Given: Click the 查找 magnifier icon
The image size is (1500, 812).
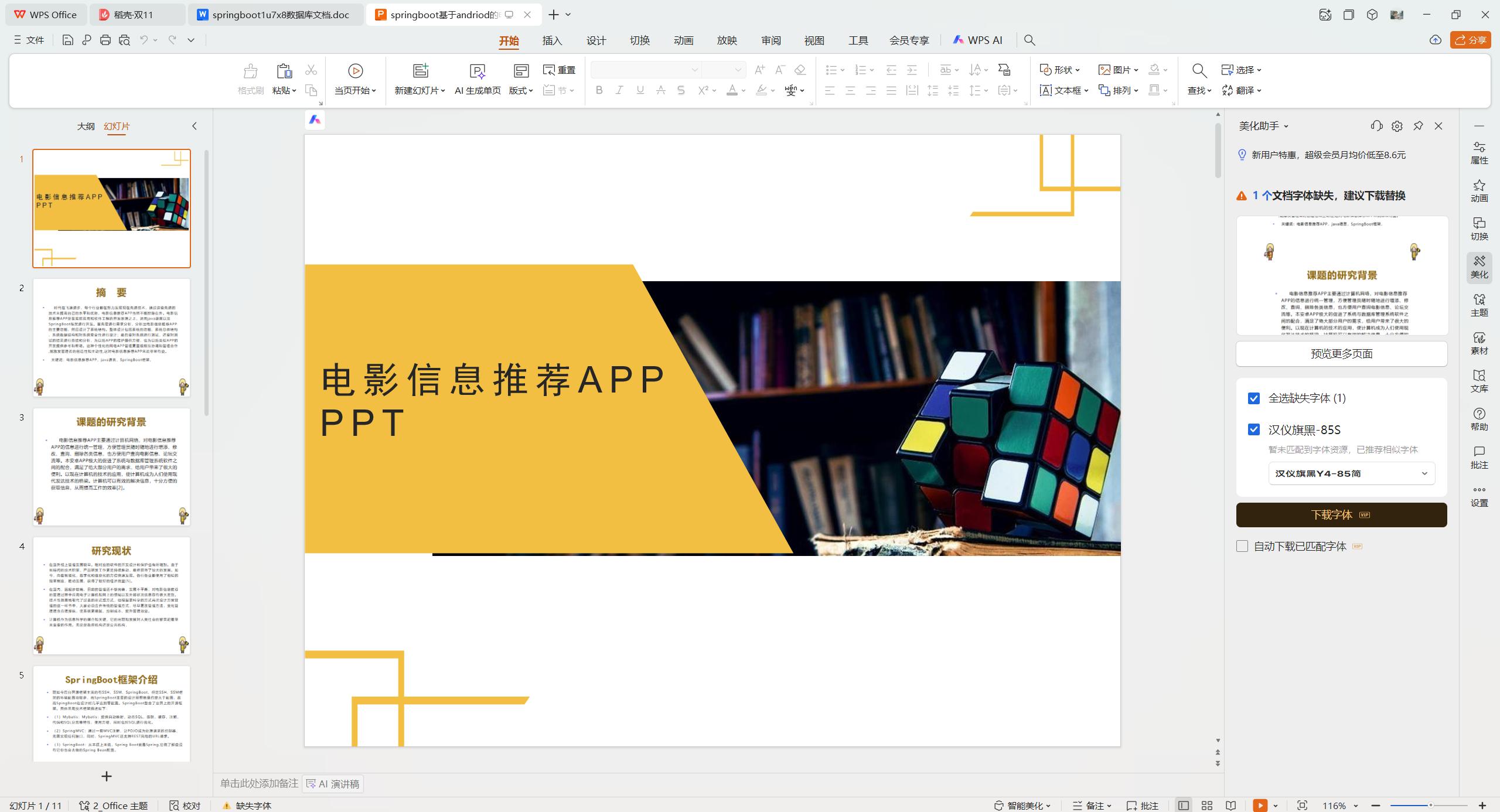Looking at the screenshot, I should 1198,69.
